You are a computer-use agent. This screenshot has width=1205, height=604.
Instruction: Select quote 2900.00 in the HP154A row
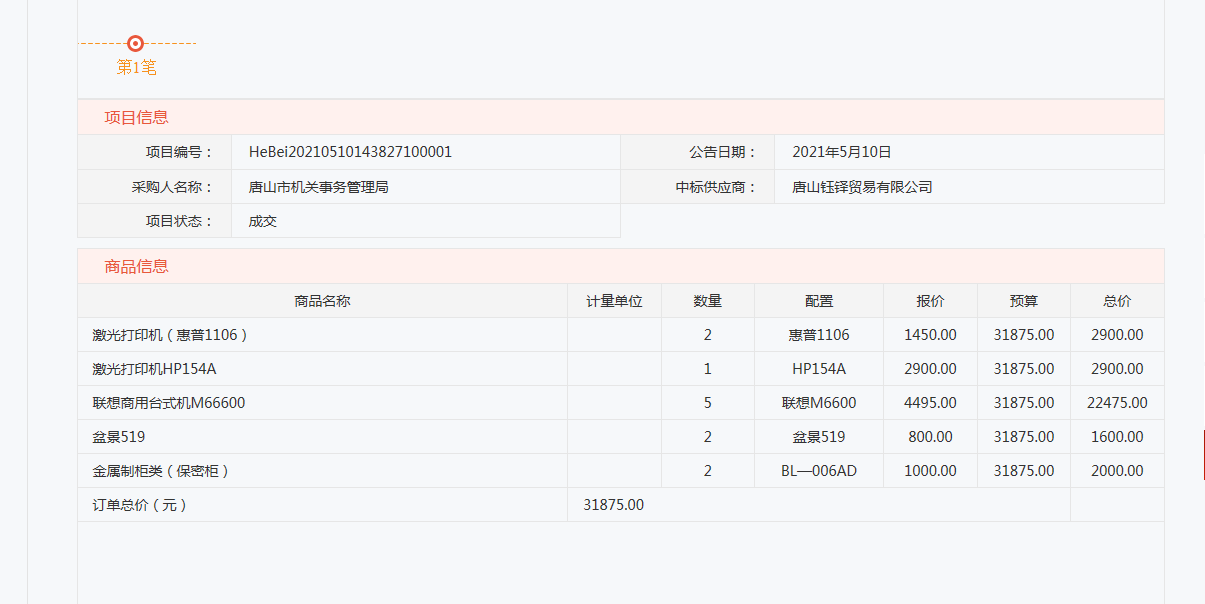point(930,369)
